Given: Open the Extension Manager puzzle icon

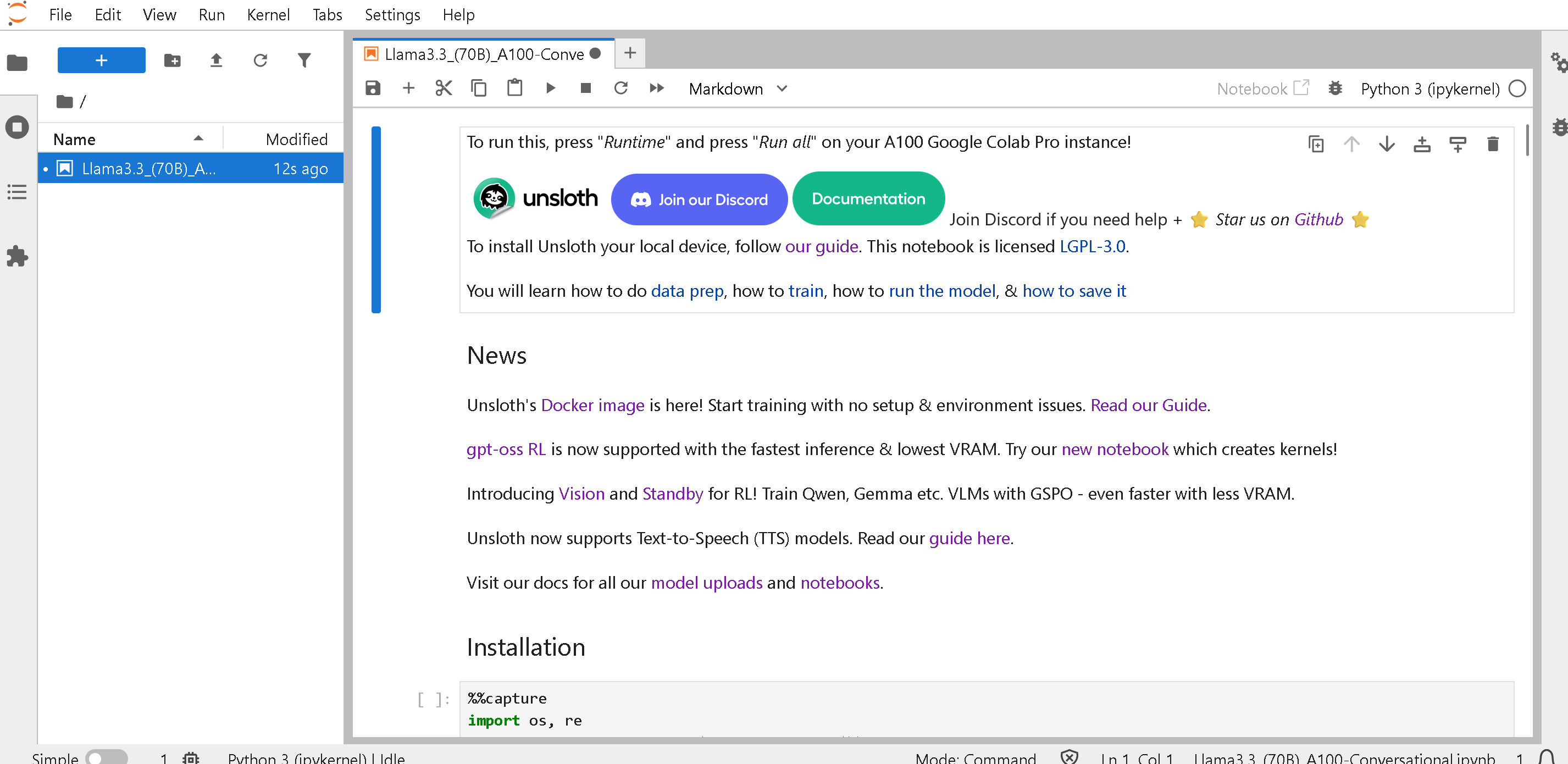Looking at the screenshot, I should click(x=17, y=256).
